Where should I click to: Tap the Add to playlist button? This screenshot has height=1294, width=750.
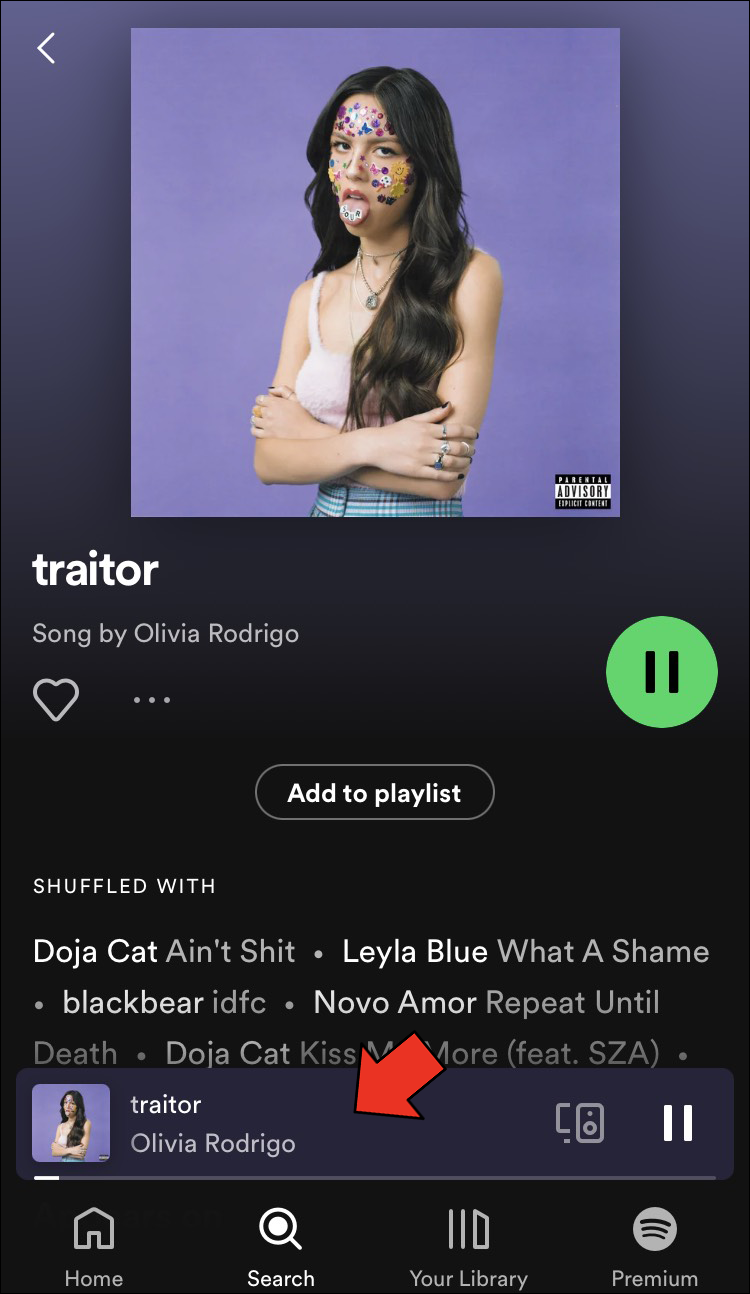[375, 793]
